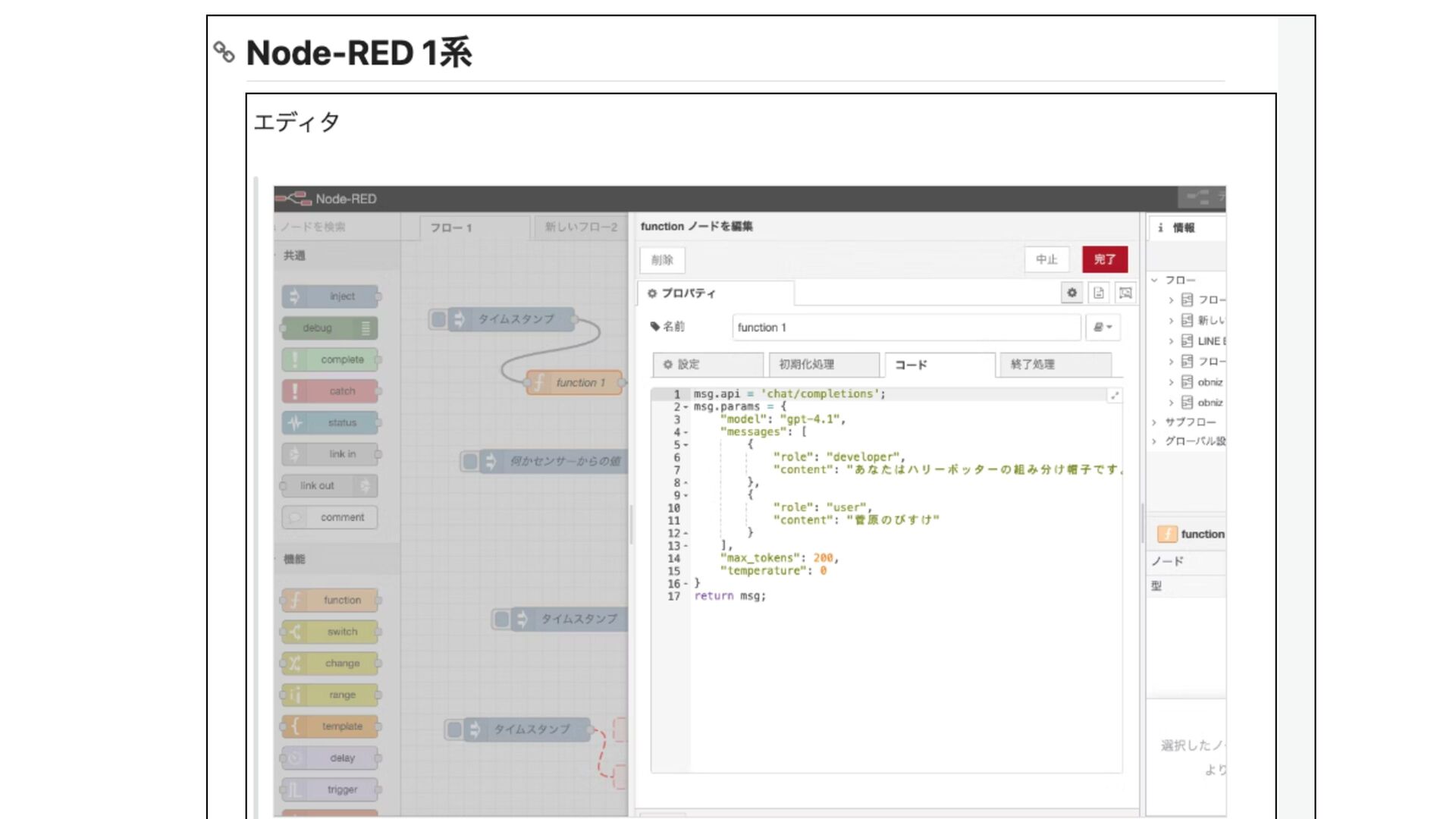Expand the code editor to full size
The height and width of the screenshot is (819, 1456).
1114,396
